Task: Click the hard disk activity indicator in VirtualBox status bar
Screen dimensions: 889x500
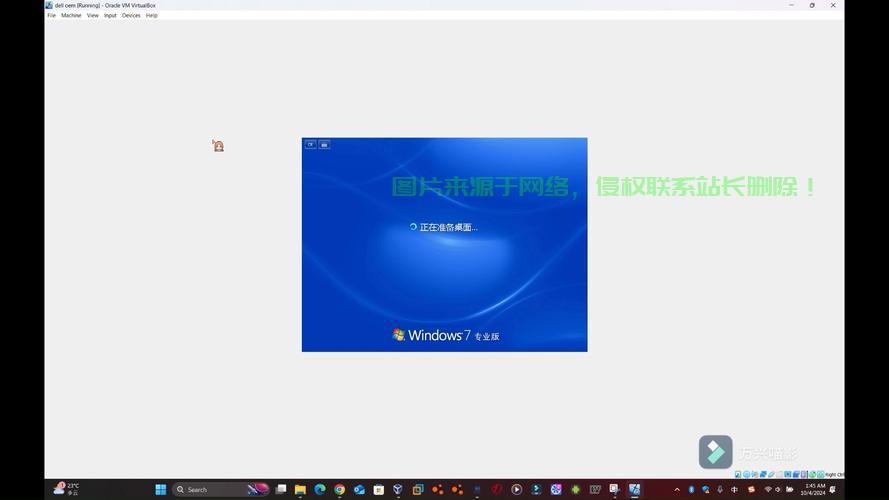Action: point(738,474)
